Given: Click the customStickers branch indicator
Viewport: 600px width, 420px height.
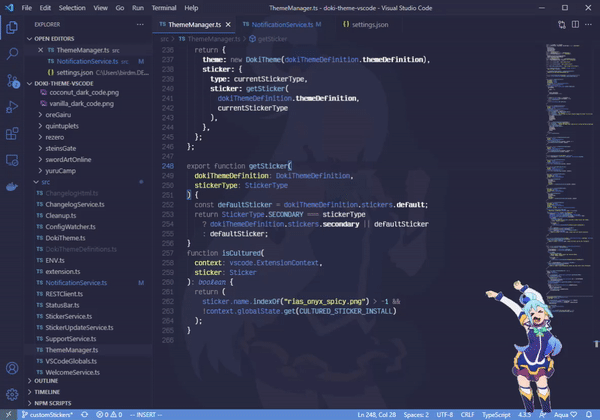Looking at the screenshot, I should click(x=47, y=415).
